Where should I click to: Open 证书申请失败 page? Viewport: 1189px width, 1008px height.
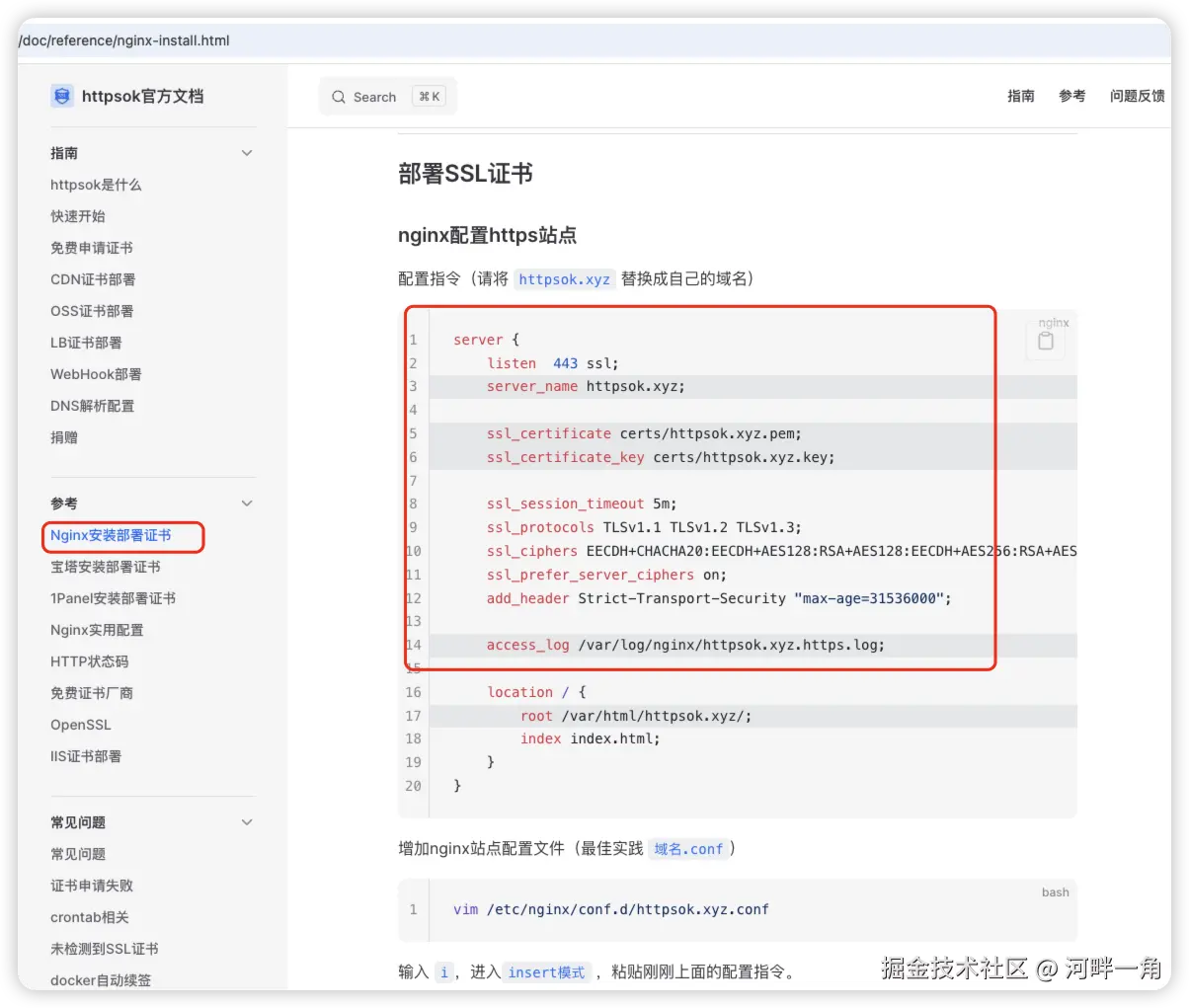[x=92, y=886]
